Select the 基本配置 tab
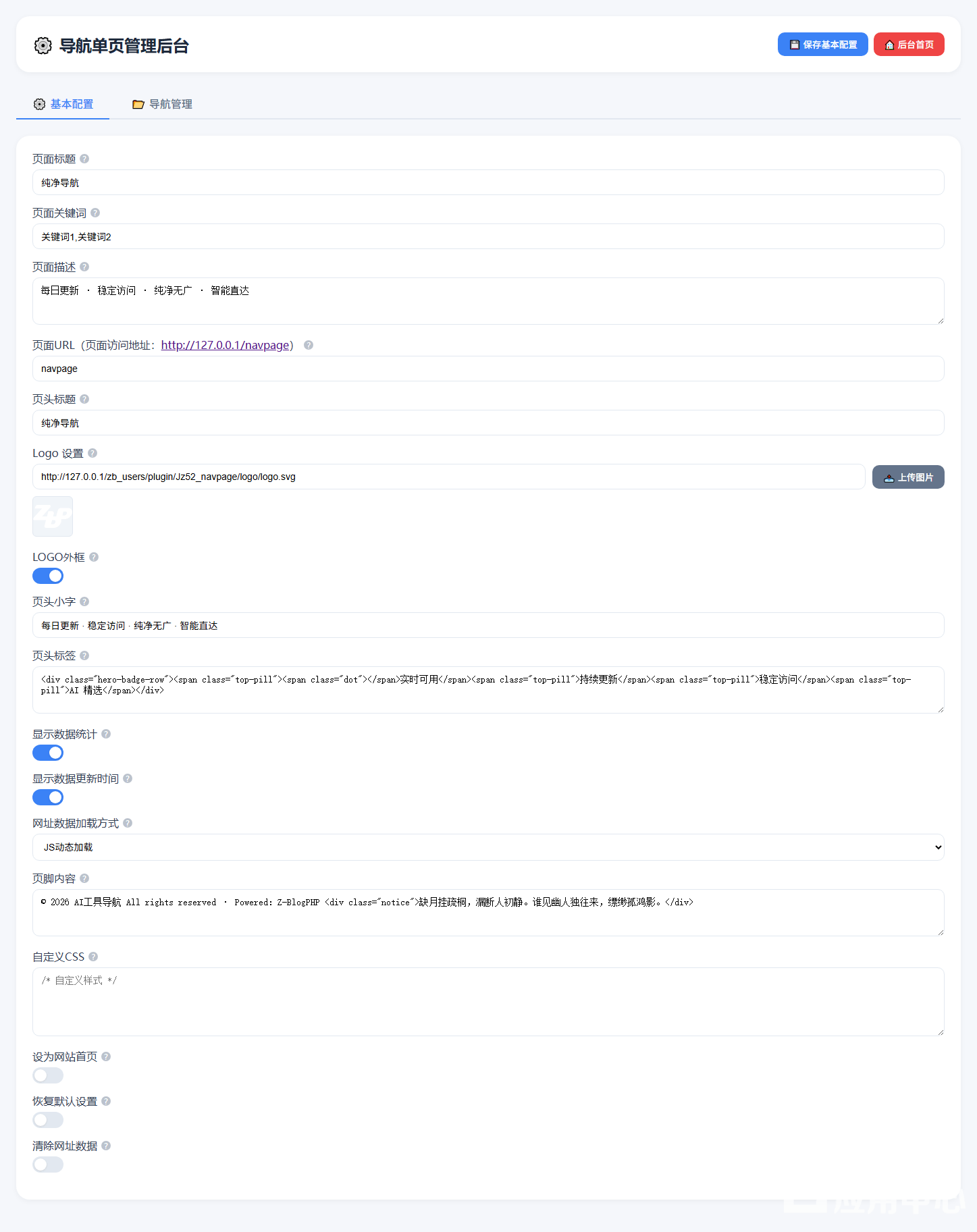The width and height of the screenshot is (977, 1232). 63,104
